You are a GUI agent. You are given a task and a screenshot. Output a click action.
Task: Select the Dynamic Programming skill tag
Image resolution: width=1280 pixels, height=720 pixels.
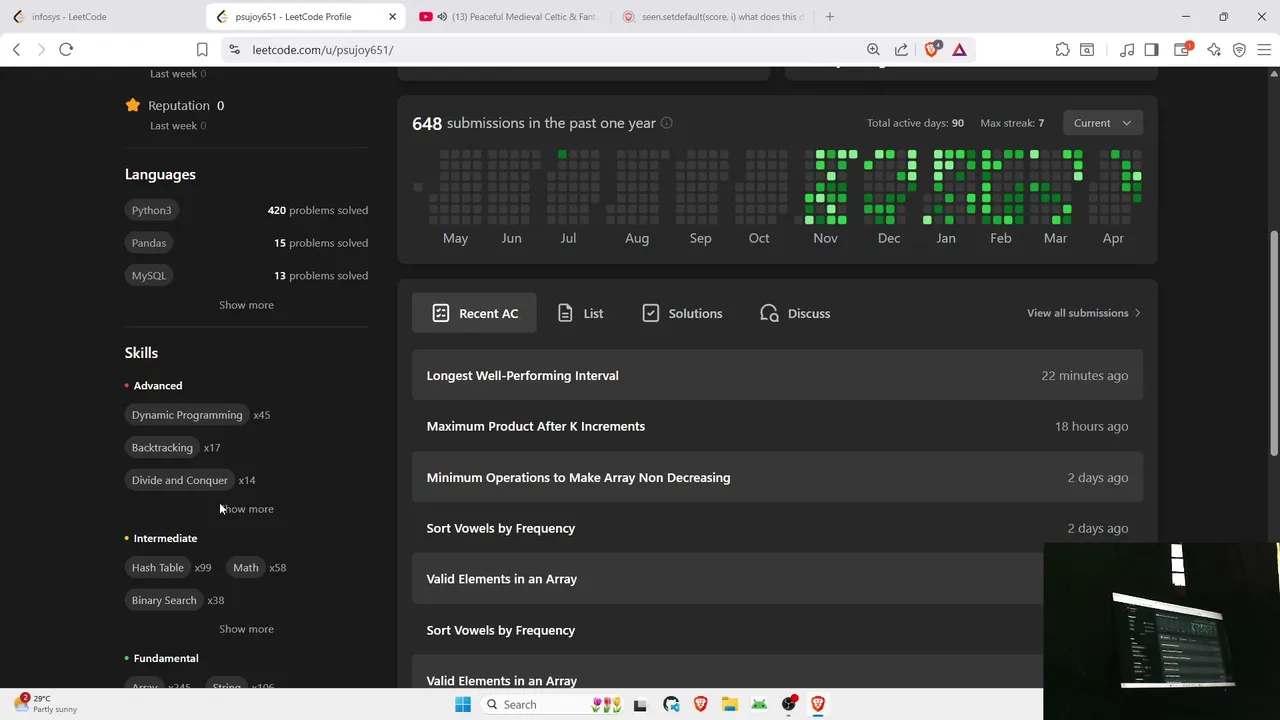tap(187, 415)
